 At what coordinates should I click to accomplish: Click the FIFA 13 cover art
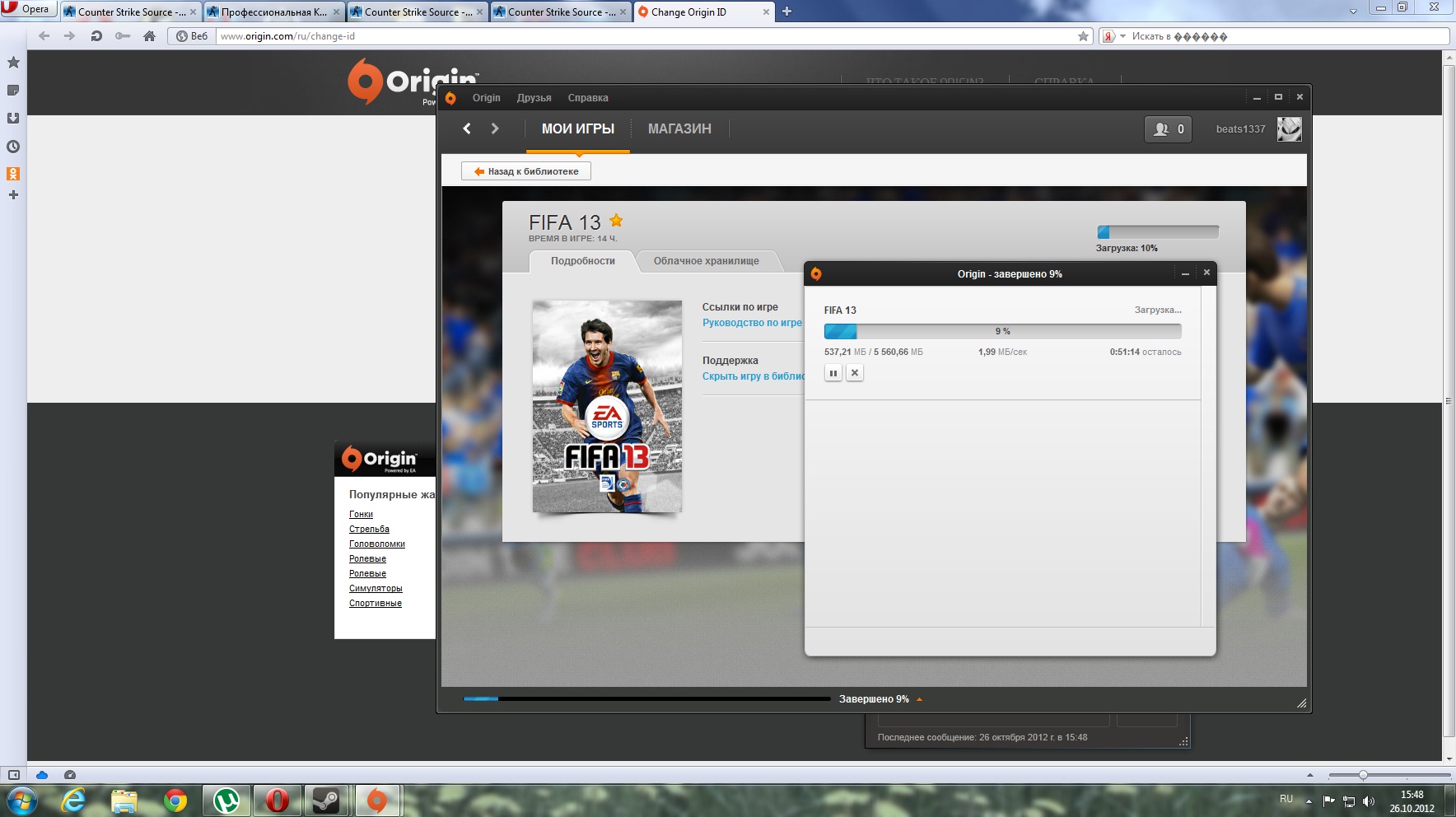tap(607, 406)
